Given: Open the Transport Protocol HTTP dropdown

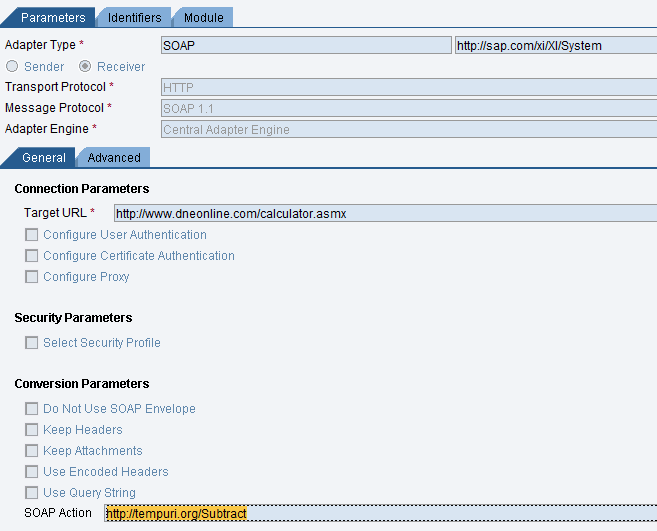Looking at the screenshot, I should pos(409,87).
